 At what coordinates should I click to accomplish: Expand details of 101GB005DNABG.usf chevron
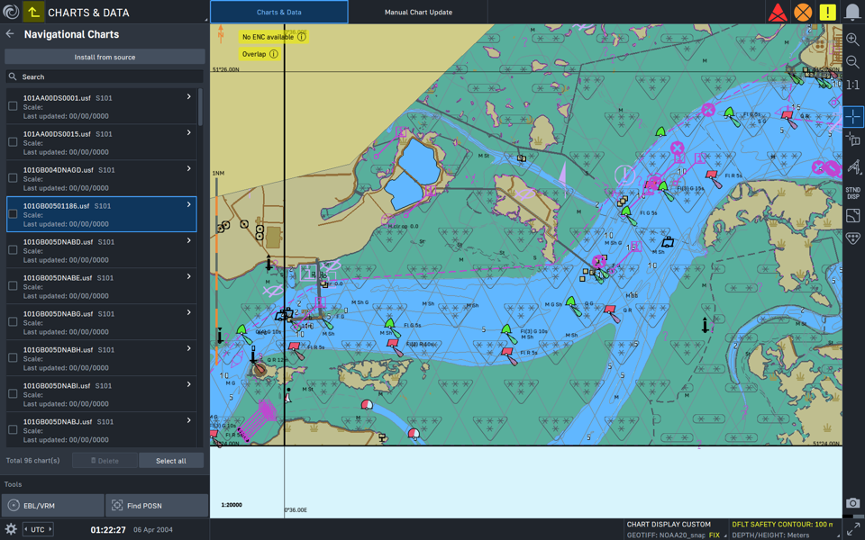189,312
